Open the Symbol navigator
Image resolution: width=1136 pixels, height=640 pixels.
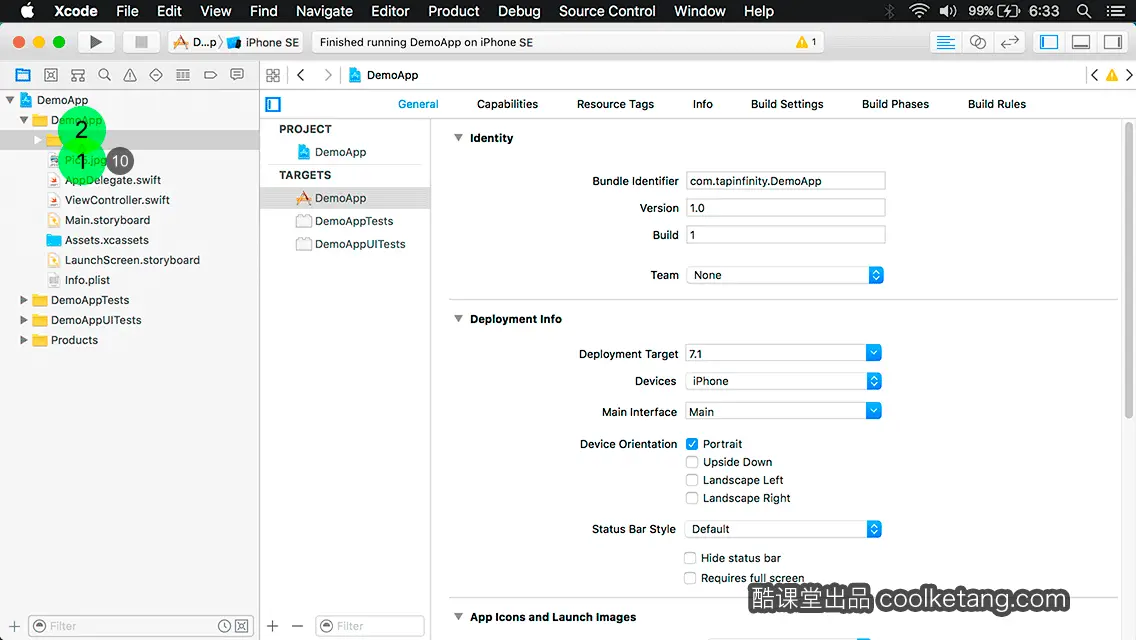coord(78,75)
